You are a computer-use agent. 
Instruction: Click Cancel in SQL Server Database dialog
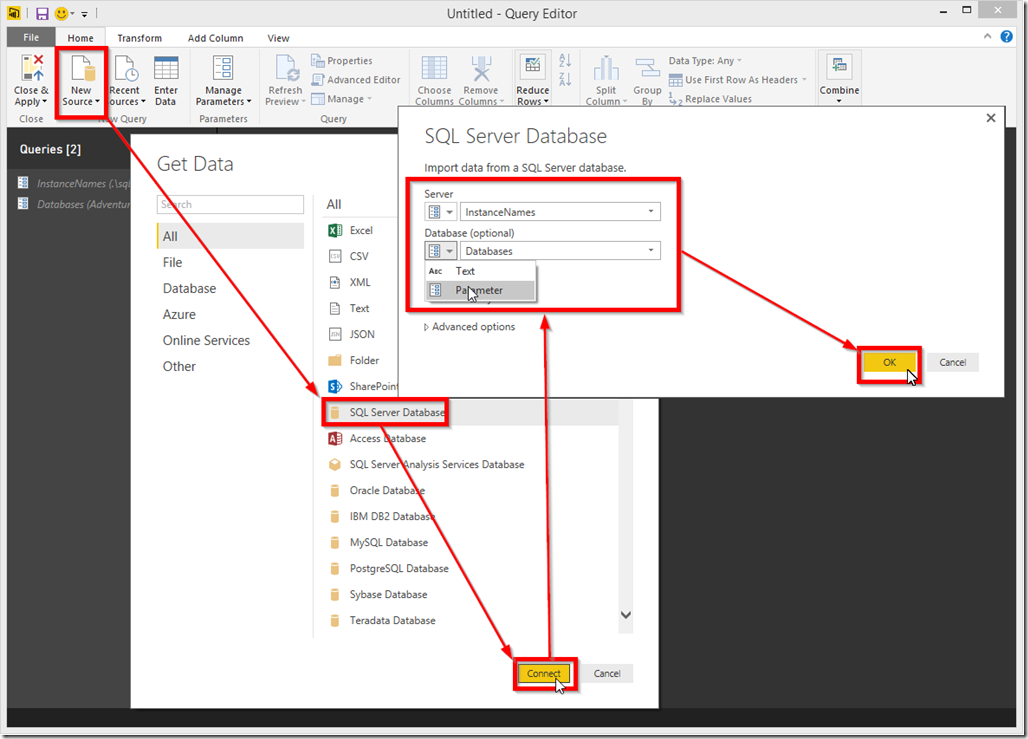tap(953, 362)
